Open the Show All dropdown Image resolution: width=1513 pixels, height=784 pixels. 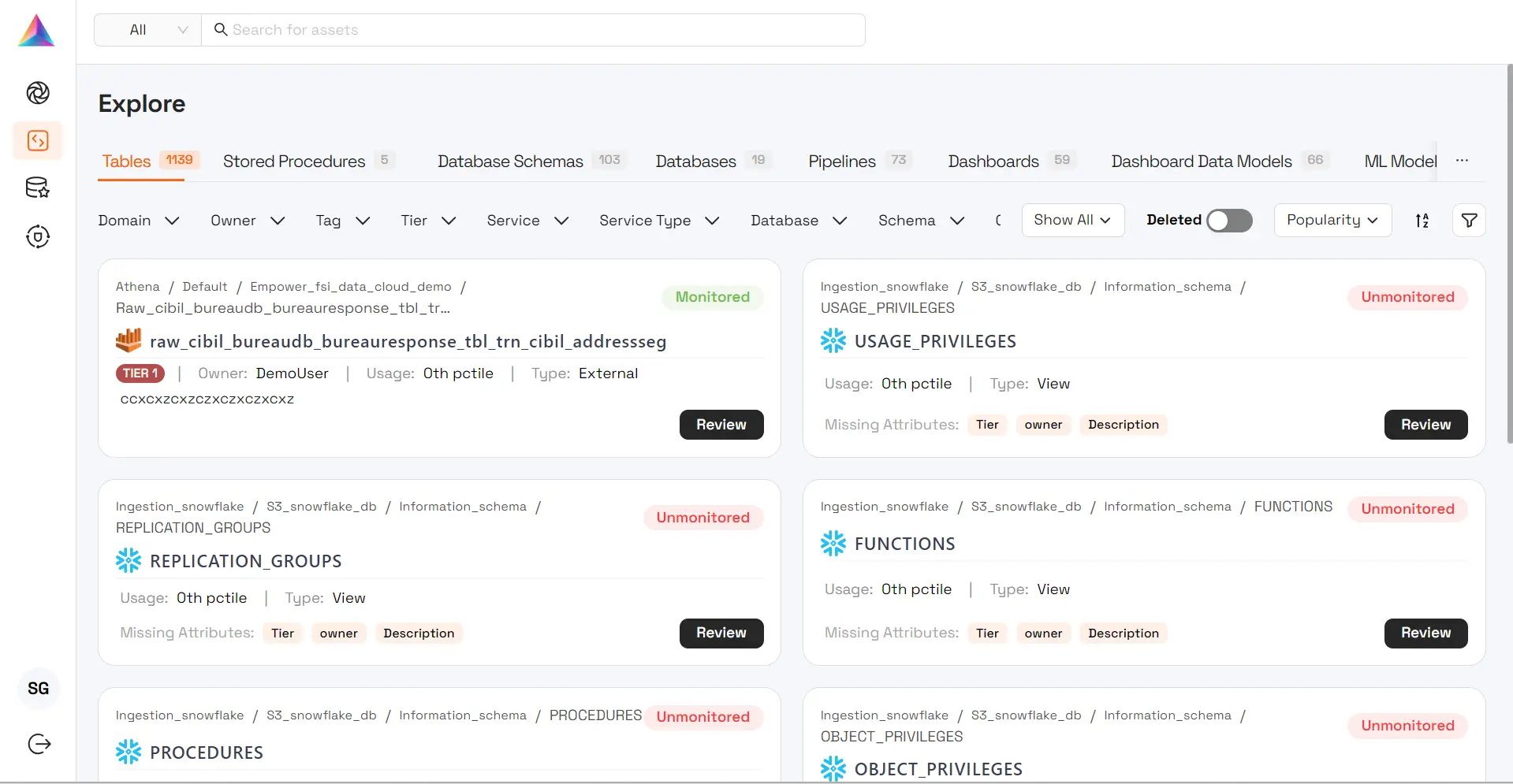(x=1072, y=220)
